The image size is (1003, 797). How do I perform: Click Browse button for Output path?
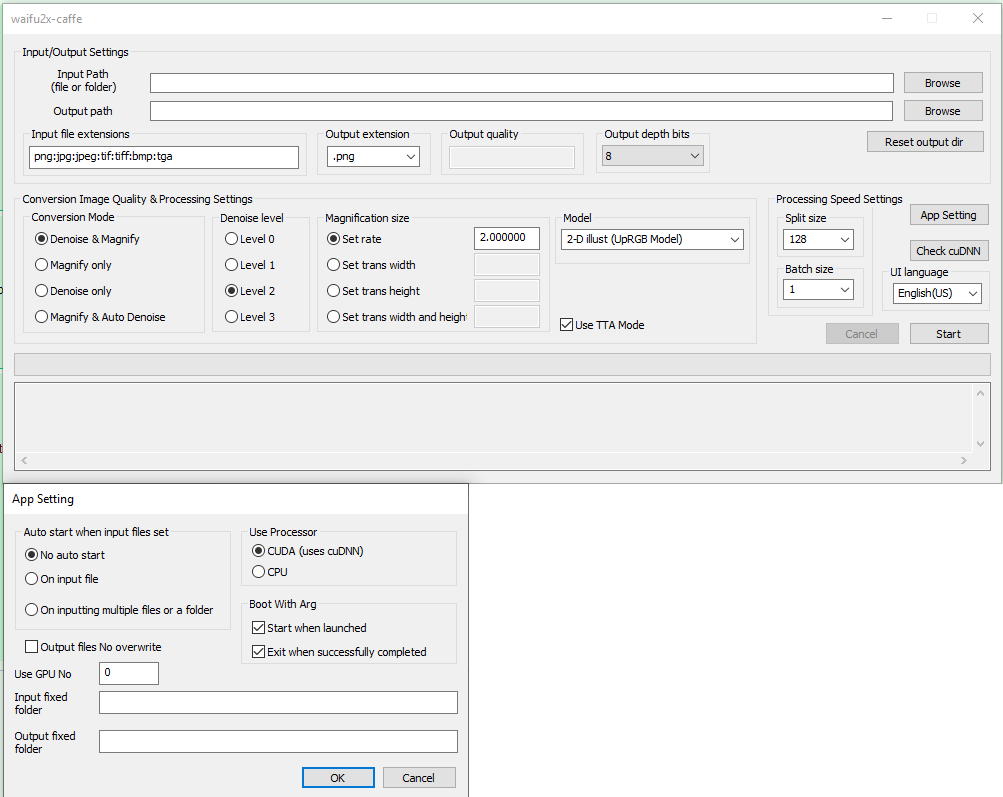click(943, 111)
